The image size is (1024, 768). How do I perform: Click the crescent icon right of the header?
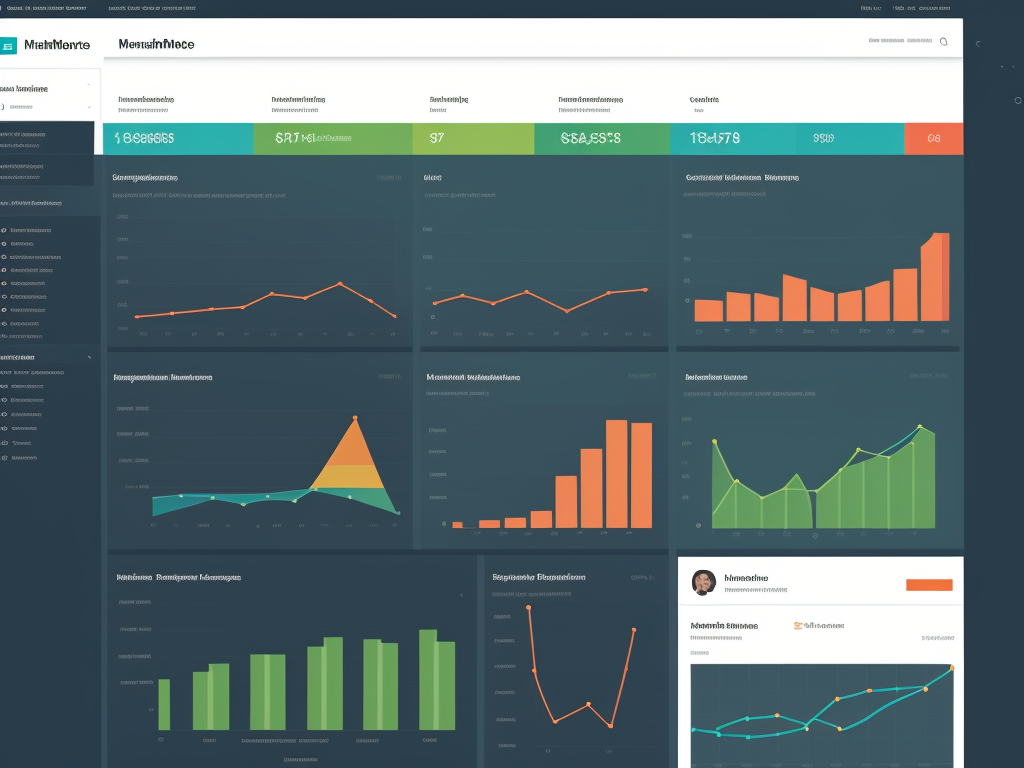click(x=977, y=44)
